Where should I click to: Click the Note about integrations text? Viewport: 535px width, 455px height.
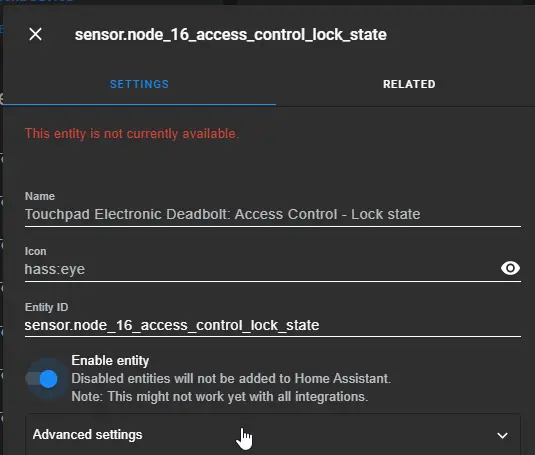tap(220, 397)
